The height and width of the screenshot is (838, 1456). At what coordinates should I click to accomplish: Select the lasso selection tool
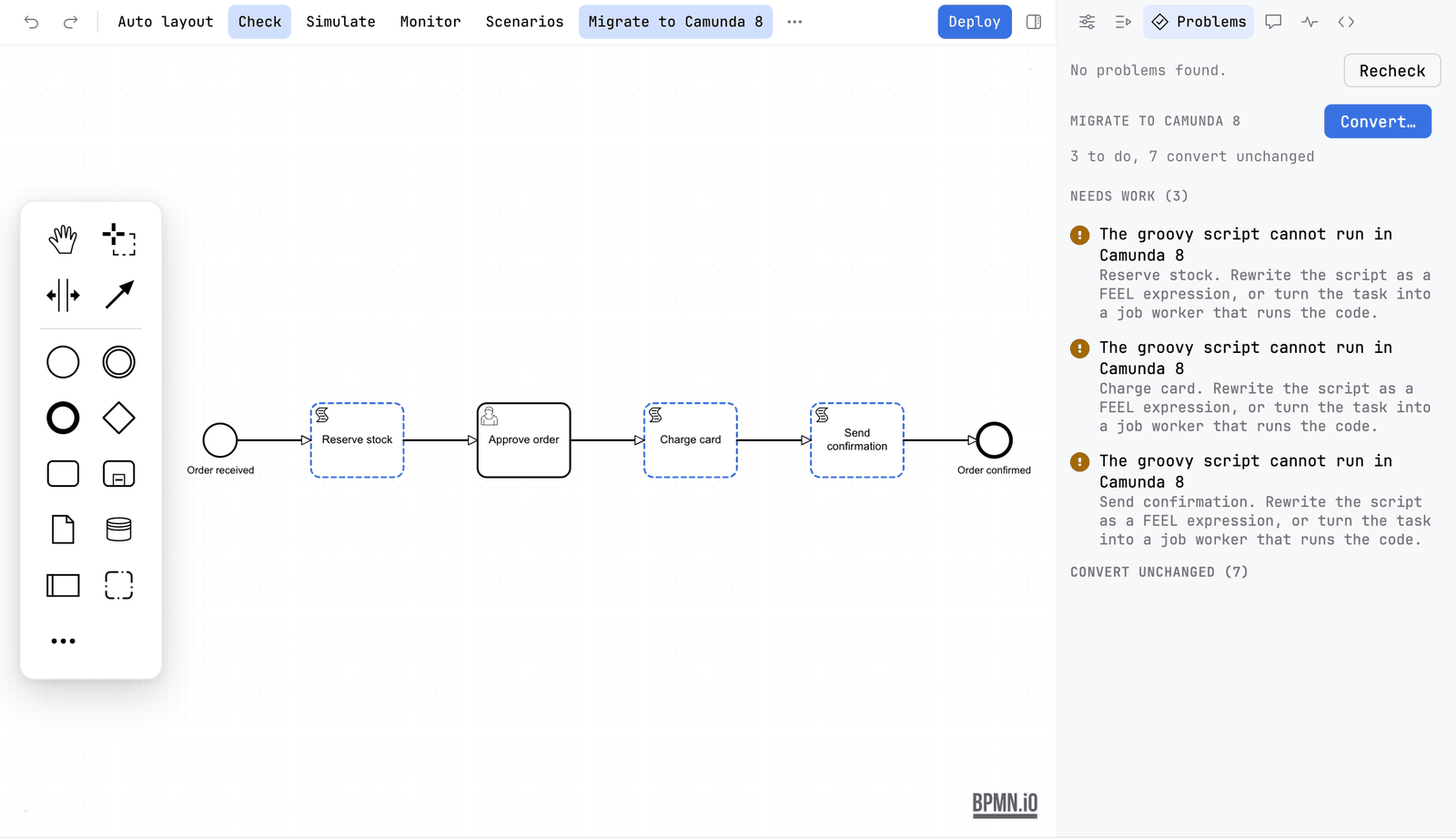tap(119, 239)
